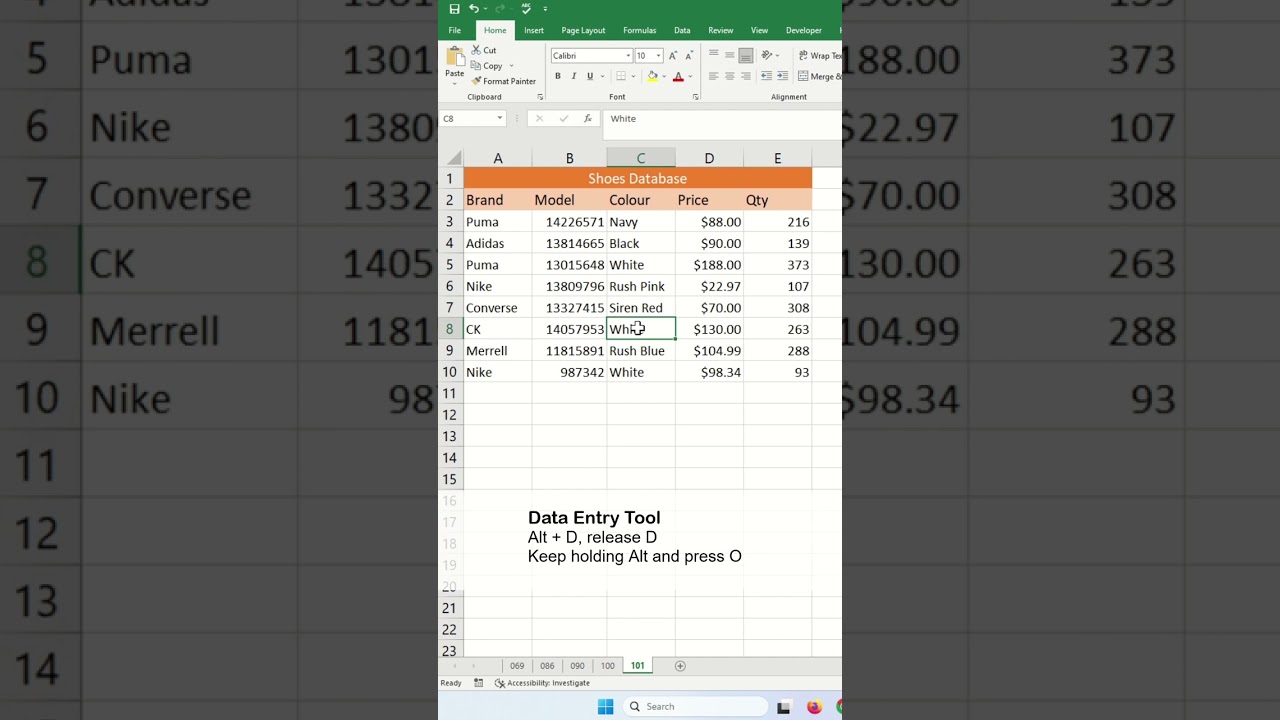Click the Spelling check ABC icon

coord(526,9)
